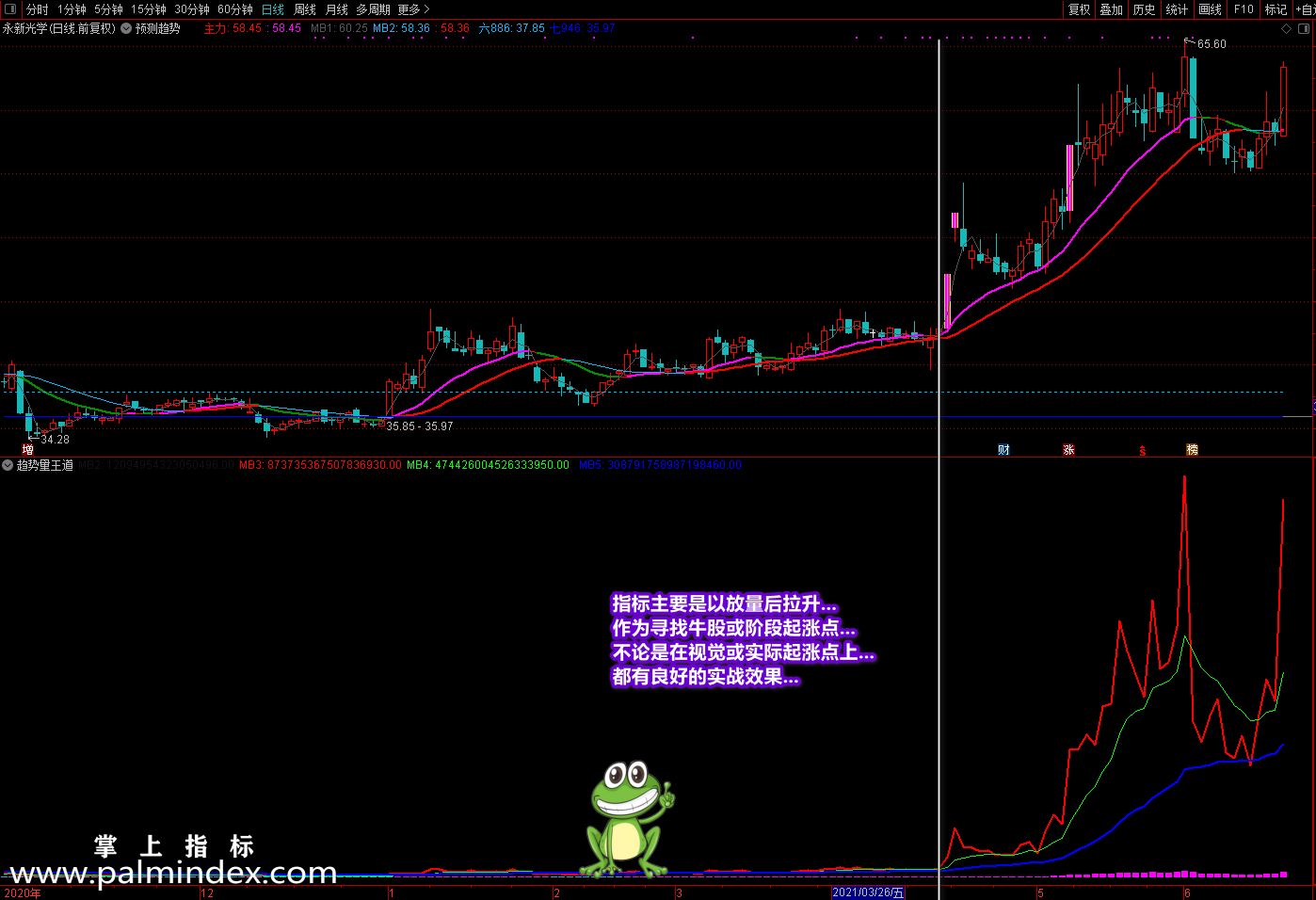Click the 65.60 high price label
The height and width of the screenshot is (900, 1316).
click(1212, 44)
